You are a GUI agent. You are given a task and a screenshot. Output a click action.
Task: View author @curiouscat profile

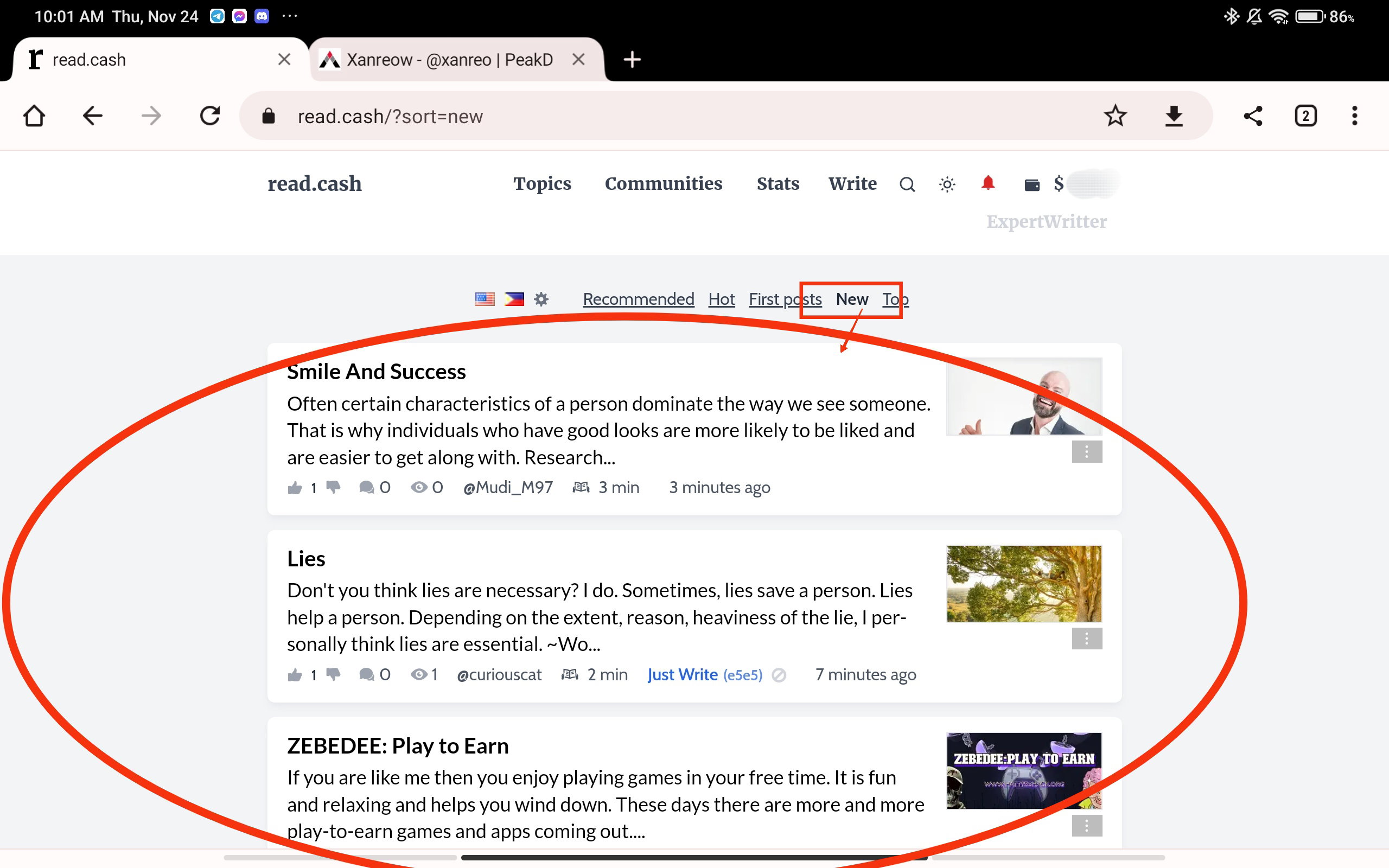coord(499,674)
